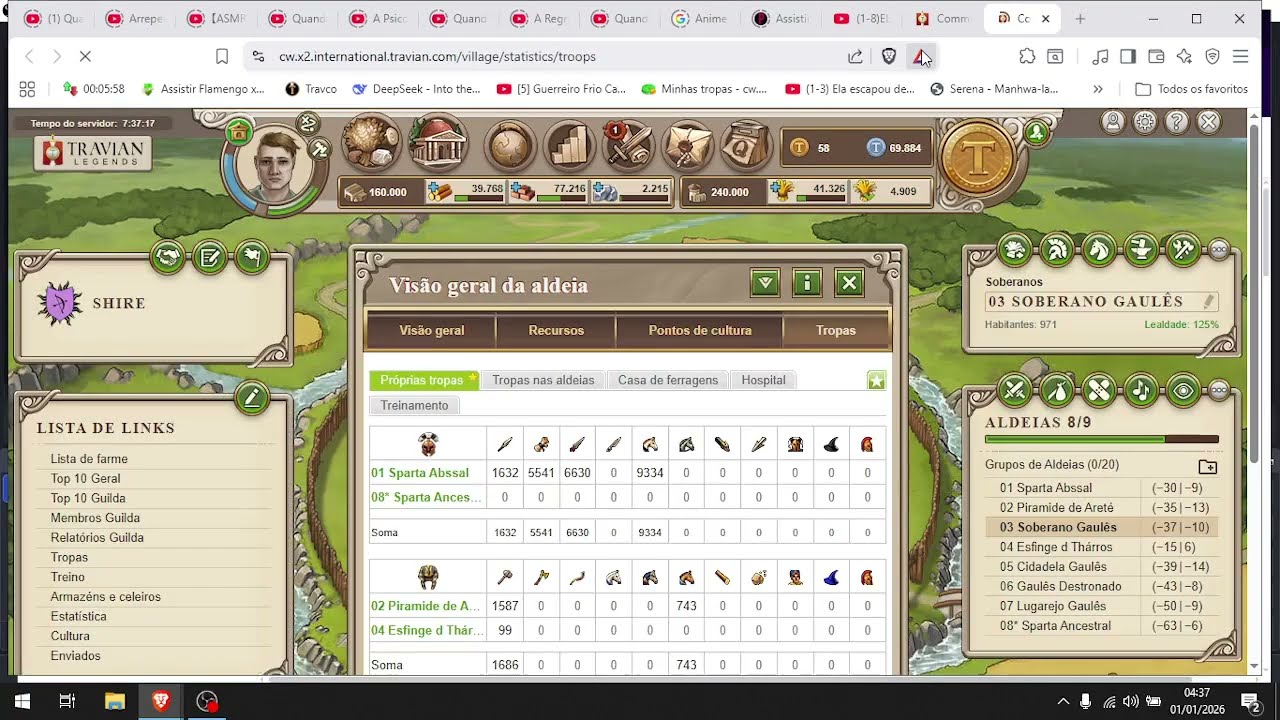Log out using the game X icon
This screenshot has width=1280, height=720.
click(1209, 122)
